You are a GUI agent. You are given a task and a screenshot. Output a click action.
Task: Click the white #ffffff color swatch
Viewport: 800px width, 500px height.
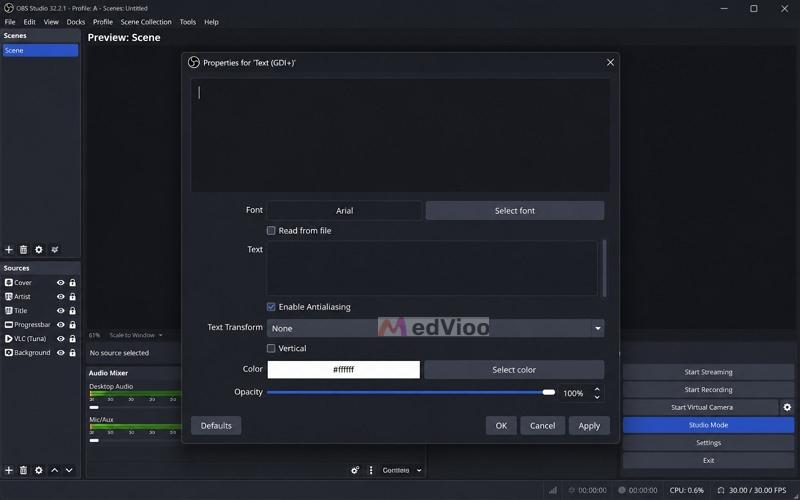(343, 370)
